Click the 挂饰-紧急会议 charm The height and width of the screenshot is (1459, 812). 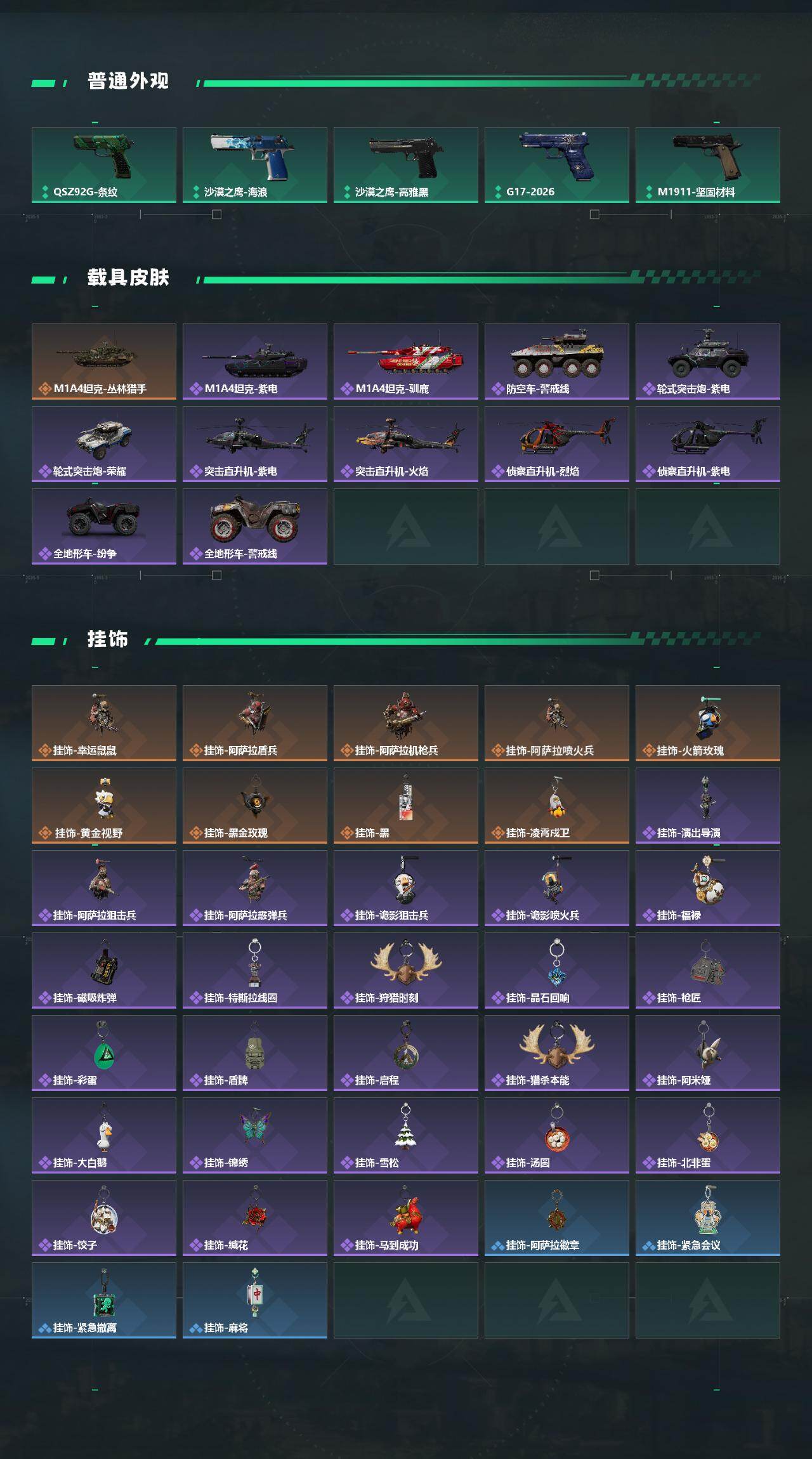pyautogui.click(x=708, y=1218)
